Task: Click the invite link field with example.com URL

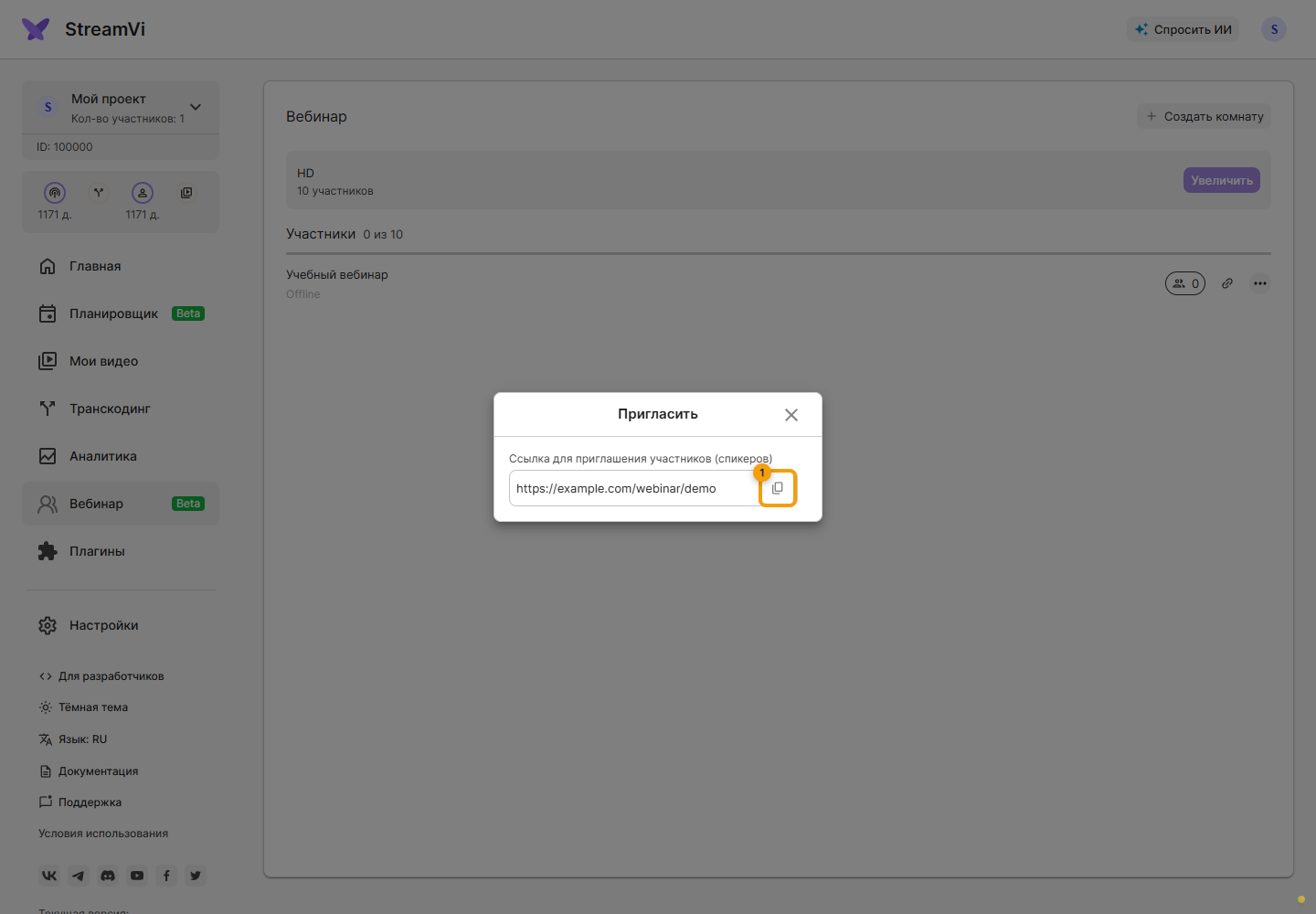Action: click(634, 488)
